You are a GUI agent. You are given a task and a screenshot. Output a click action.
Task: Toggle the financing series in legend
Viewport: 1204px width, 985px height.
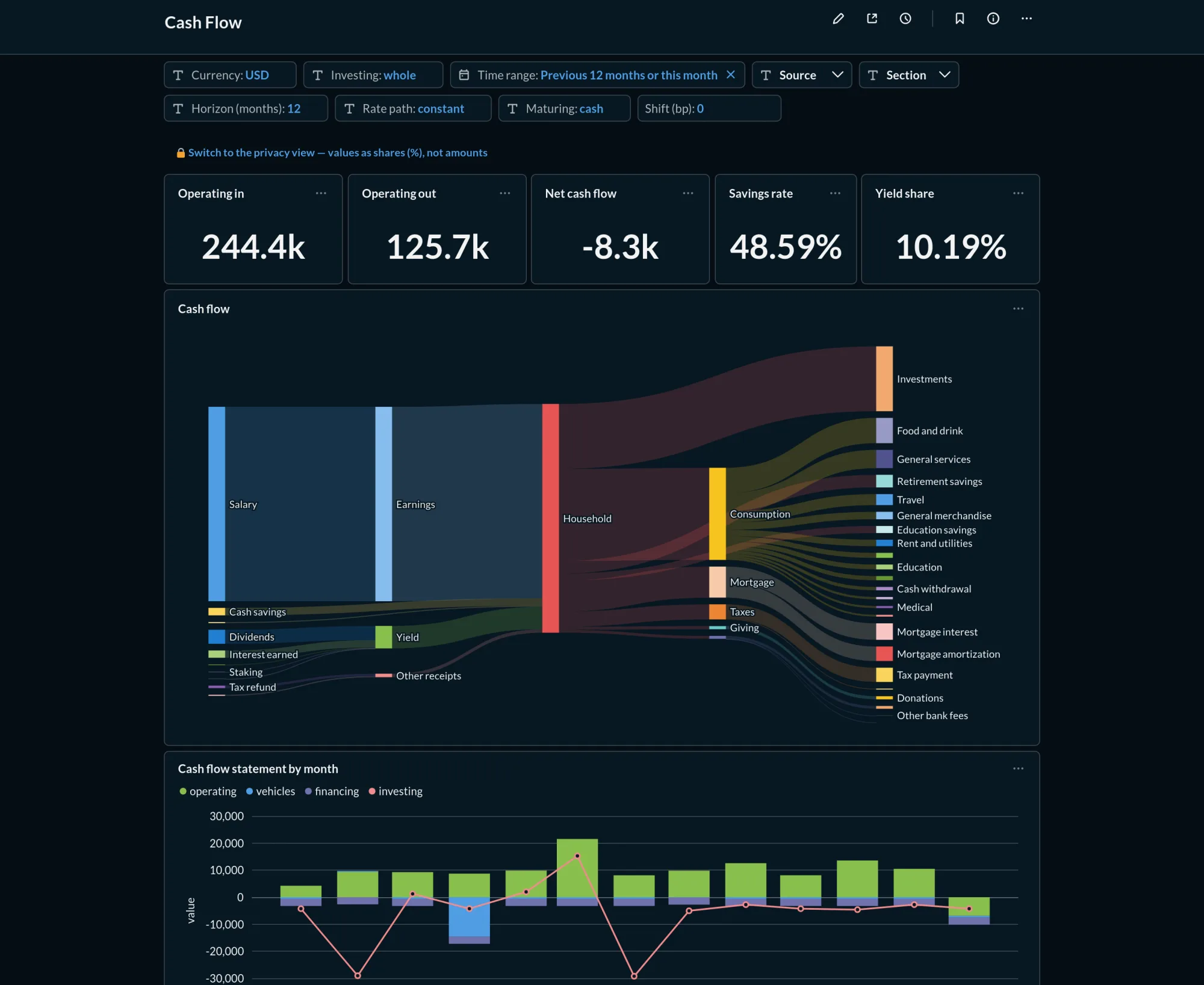[x=332, y=791]
